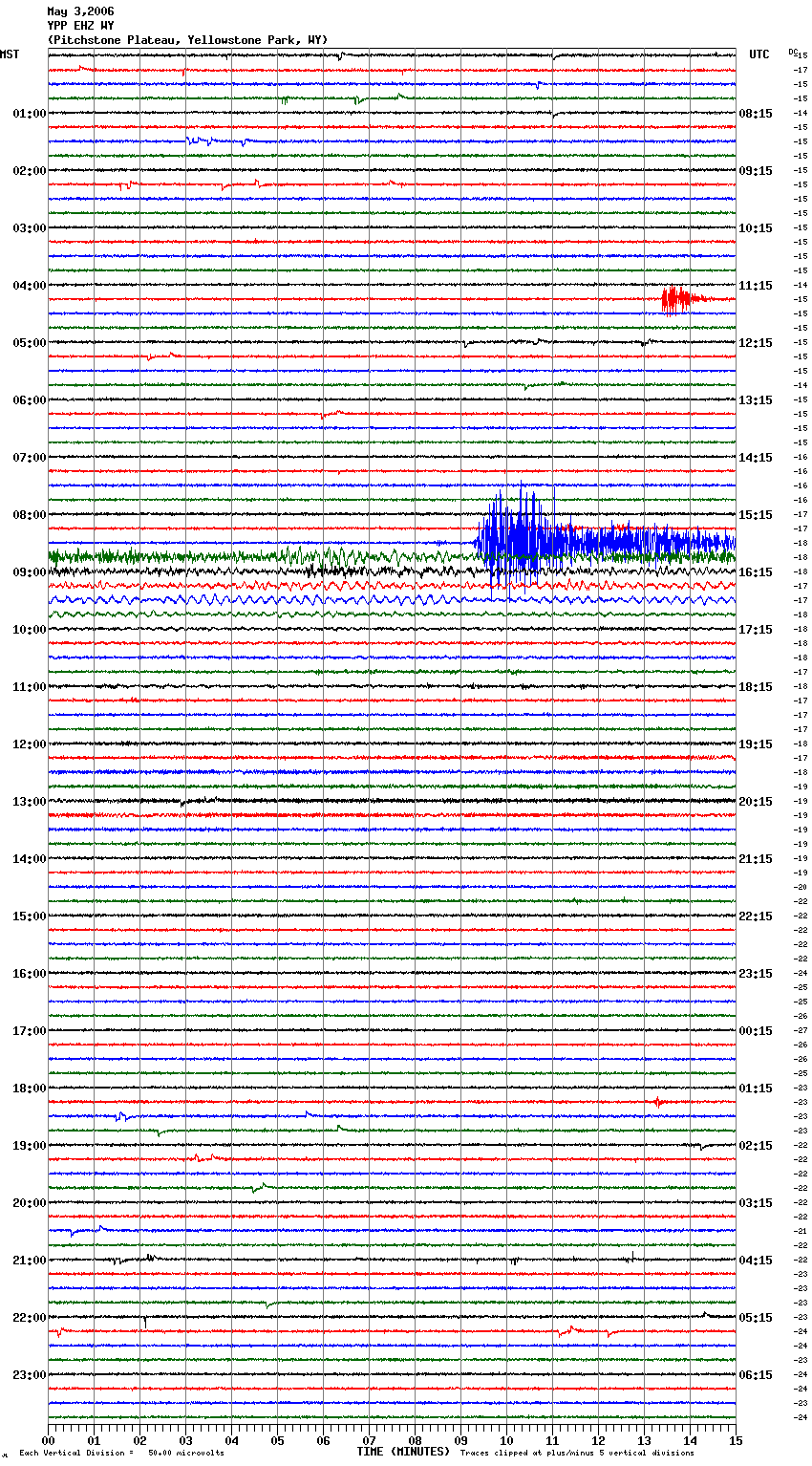This screenshot has width=812, height=1466.
Task: Click the 02:15 UTC time label
Action: (756, 1146)
